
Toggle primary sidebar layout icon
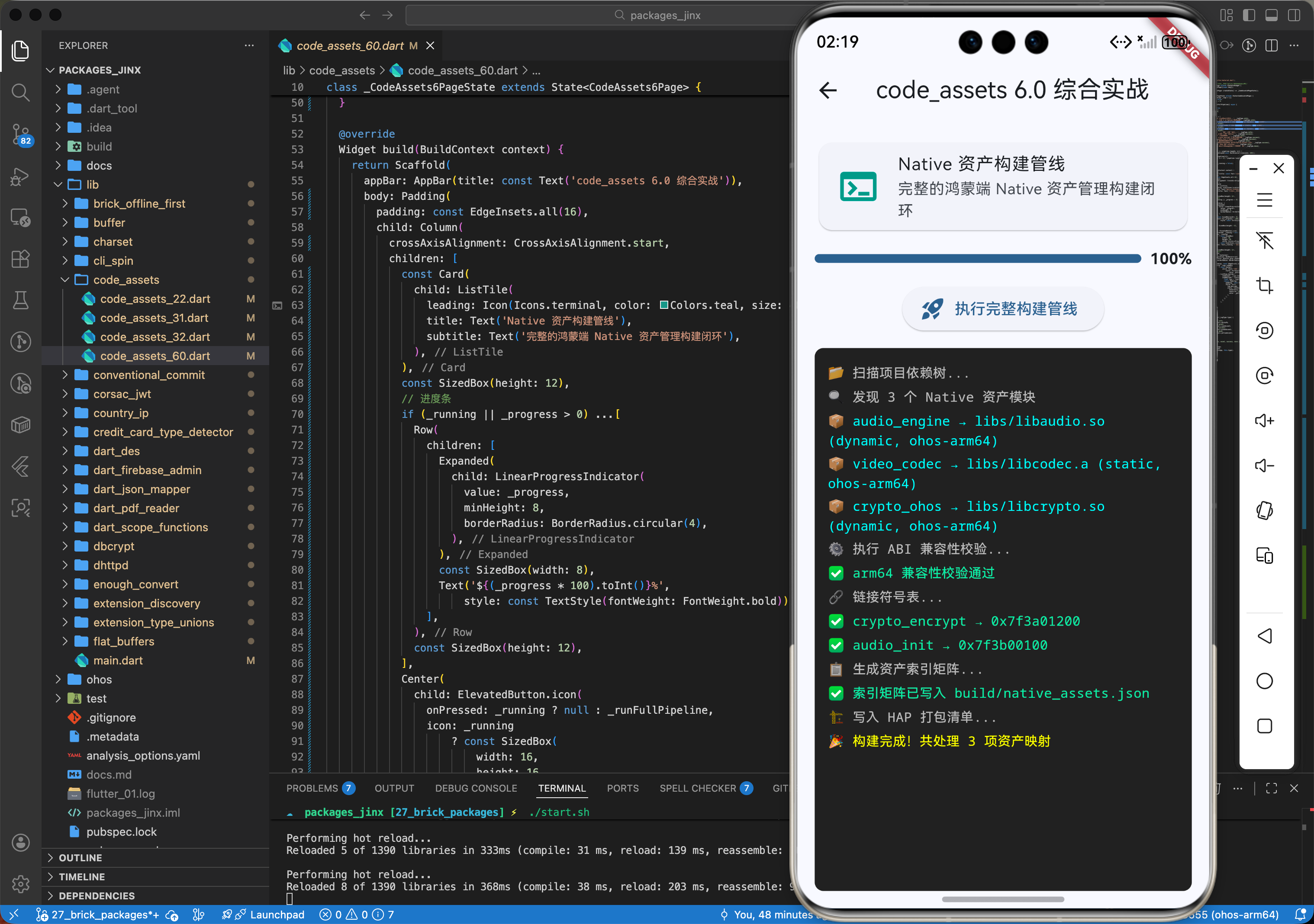coord(1249,16)
